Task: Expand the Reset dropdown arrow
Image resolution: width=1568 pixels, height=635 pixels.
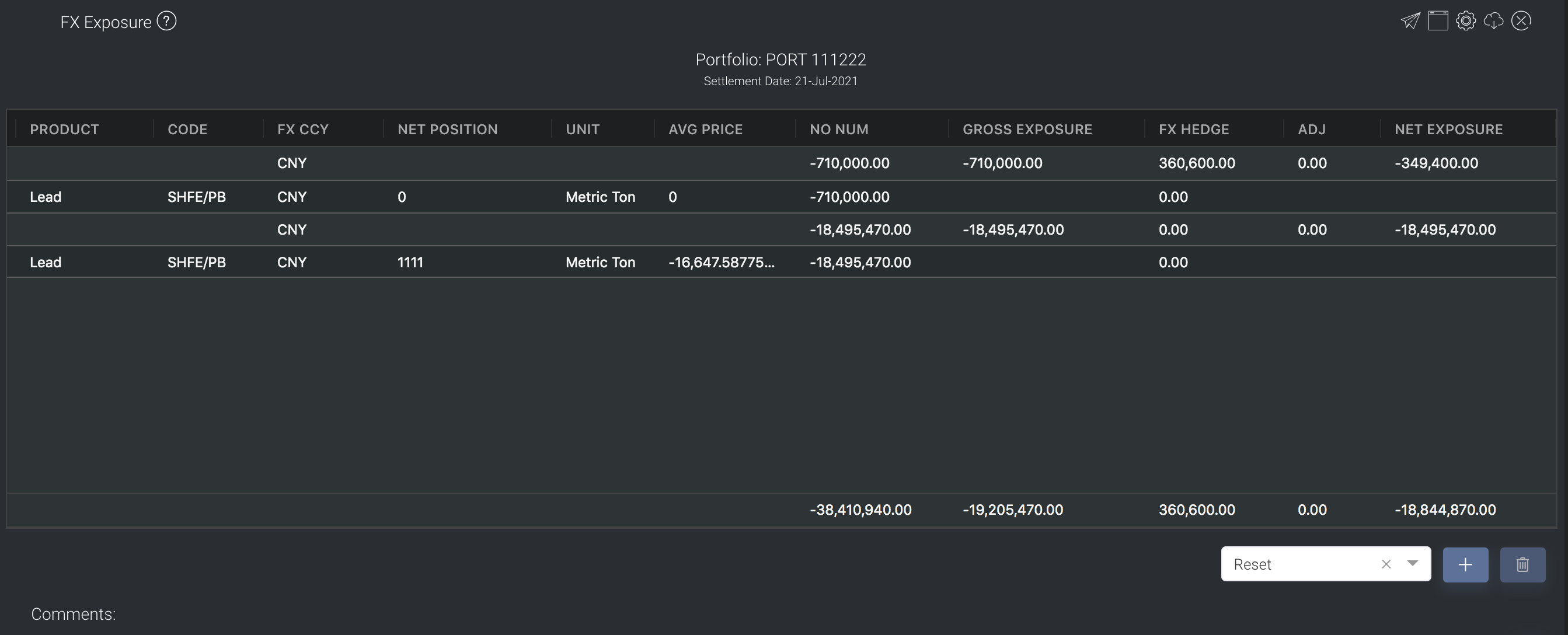Action: tap(1413, 563)
